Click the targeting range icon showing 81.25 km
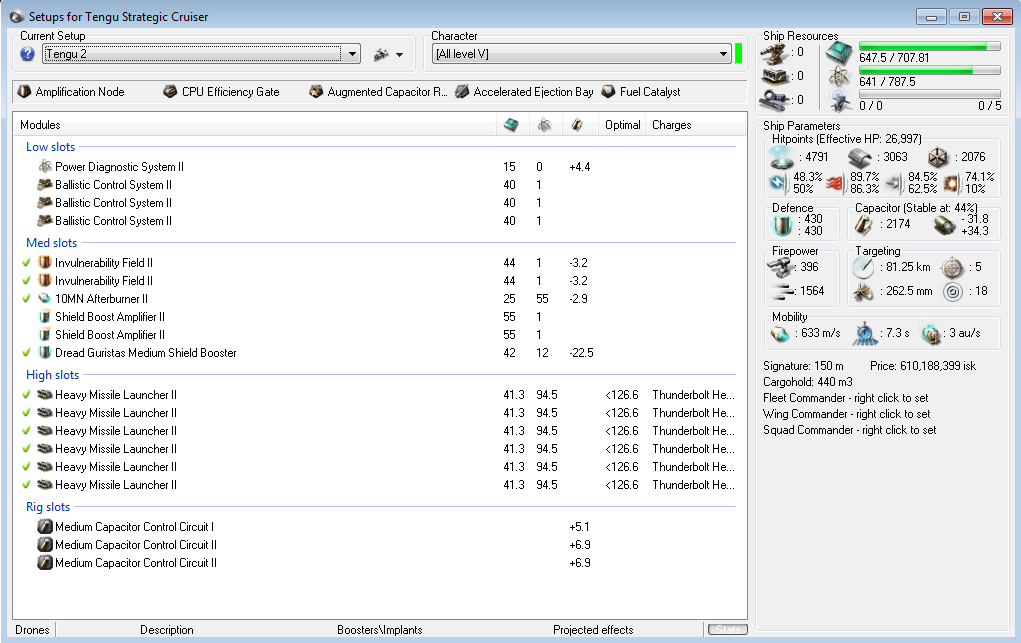Image resolution: width=1021 pixels, height=643 pixels. click(x=863, y=267)
